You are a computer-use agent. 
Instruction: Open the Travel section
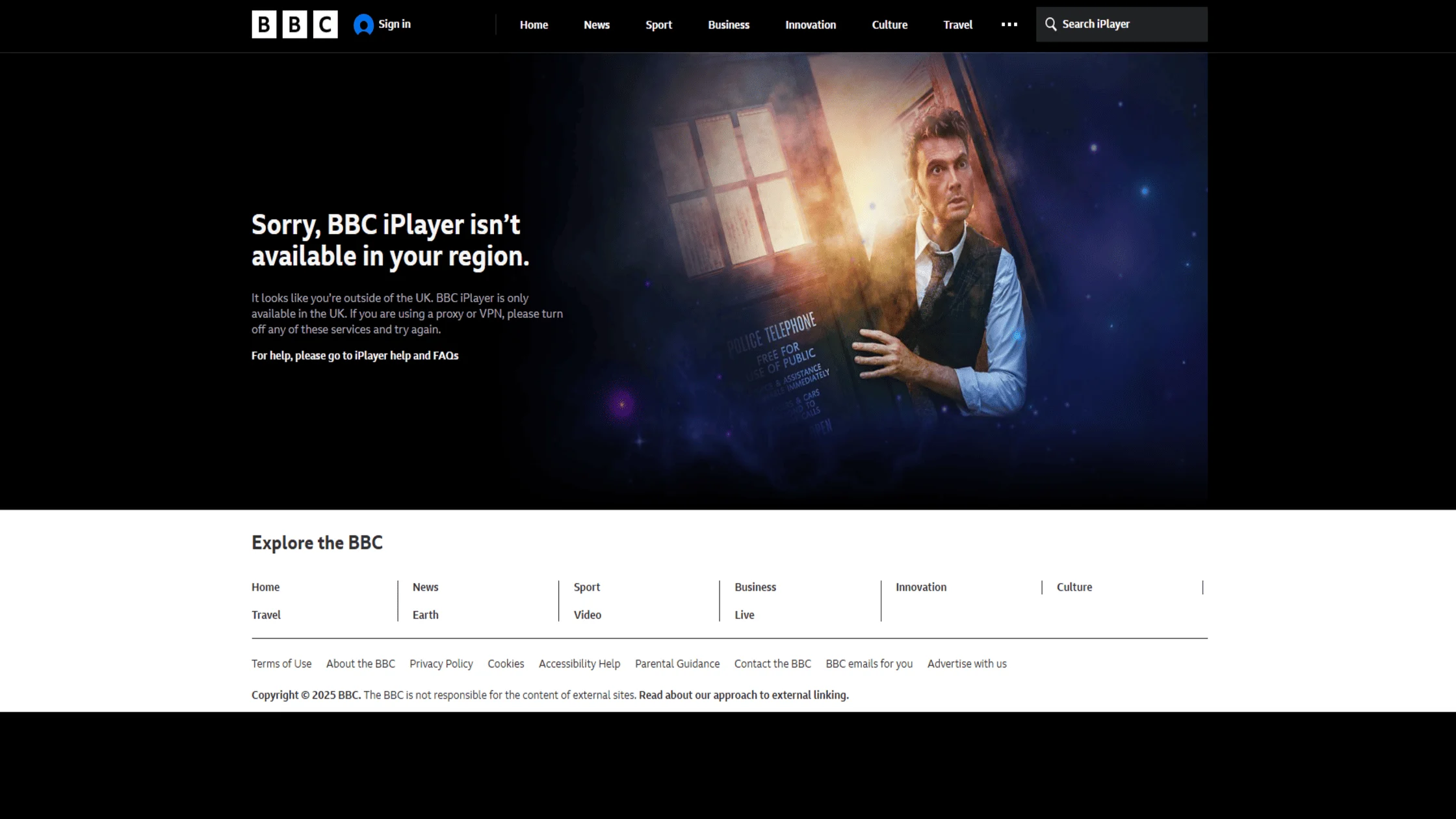point(957,25)
